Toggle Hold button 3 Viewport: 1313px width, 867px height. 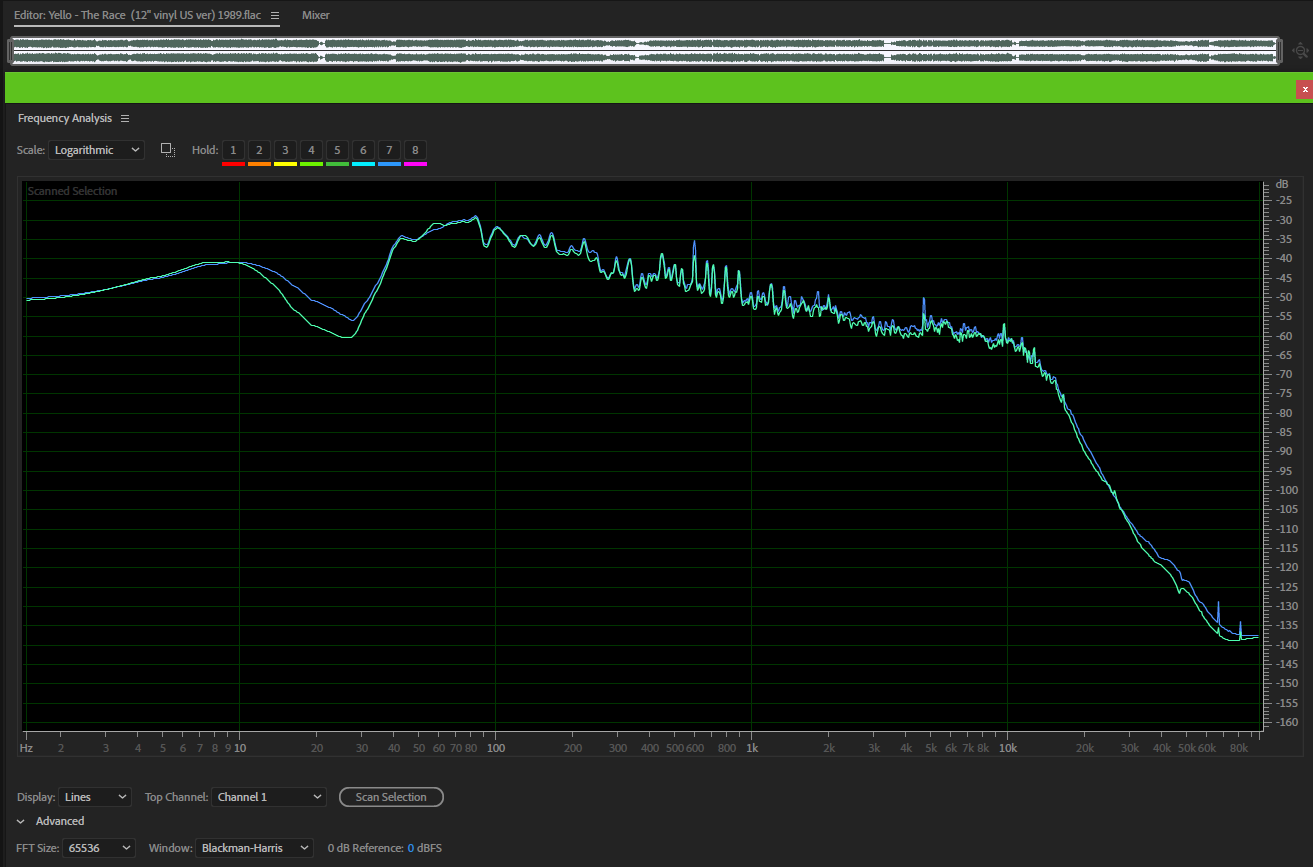285,150
